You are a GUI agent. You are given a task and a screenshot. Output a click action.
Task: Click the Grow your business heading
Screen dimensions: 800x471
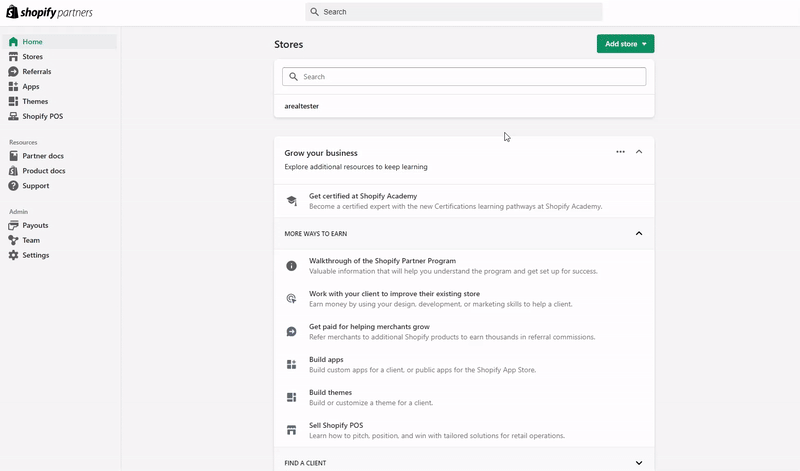pyautogui.click(x=321, y=153)
